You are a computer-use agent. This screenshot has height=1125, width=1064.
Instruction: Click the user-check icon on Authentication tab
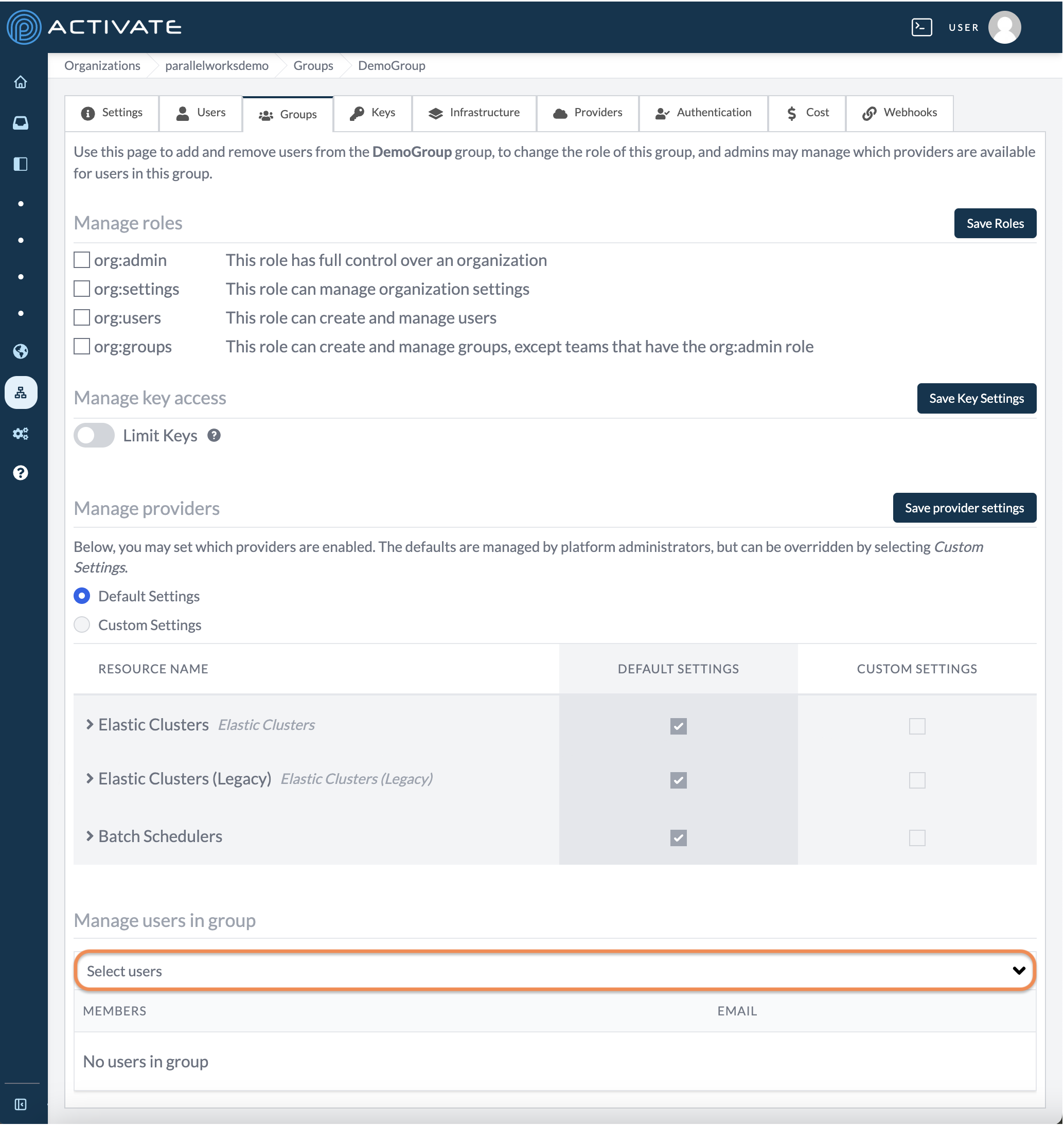click(662, 113)
